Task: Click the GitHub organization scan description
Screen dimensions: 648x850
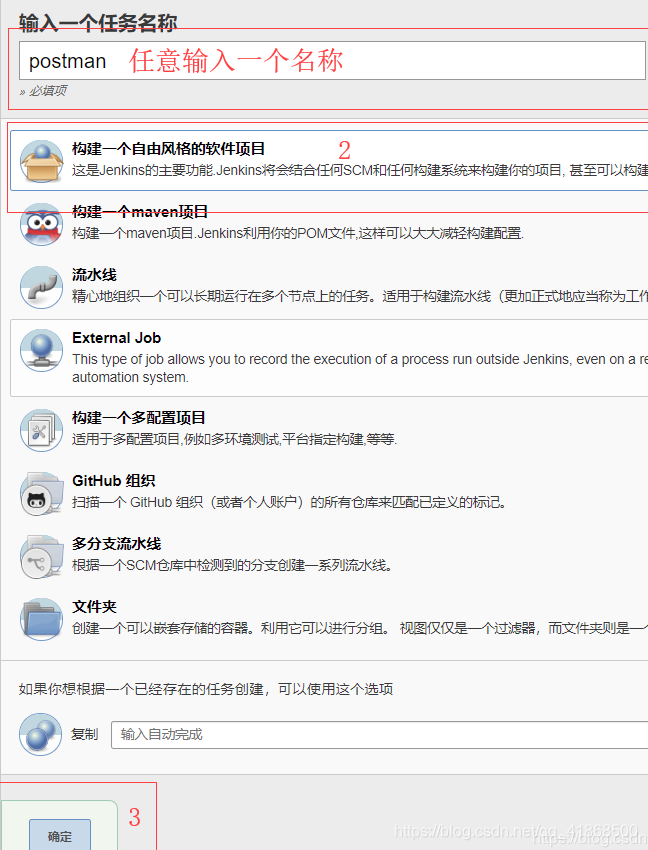Action: (290, 503)
